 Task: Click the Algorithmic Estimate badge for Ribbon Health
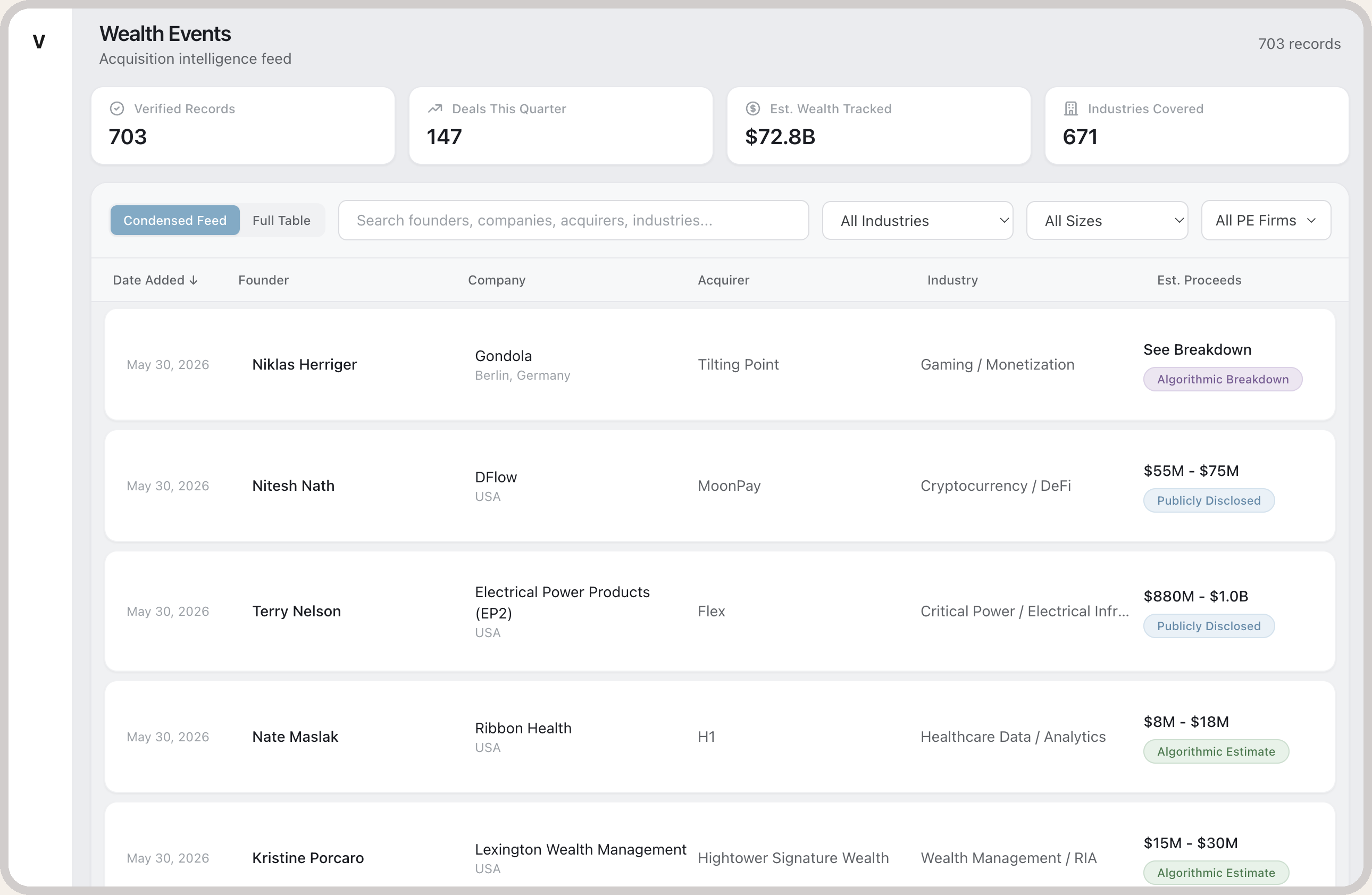click(1216, 751)
